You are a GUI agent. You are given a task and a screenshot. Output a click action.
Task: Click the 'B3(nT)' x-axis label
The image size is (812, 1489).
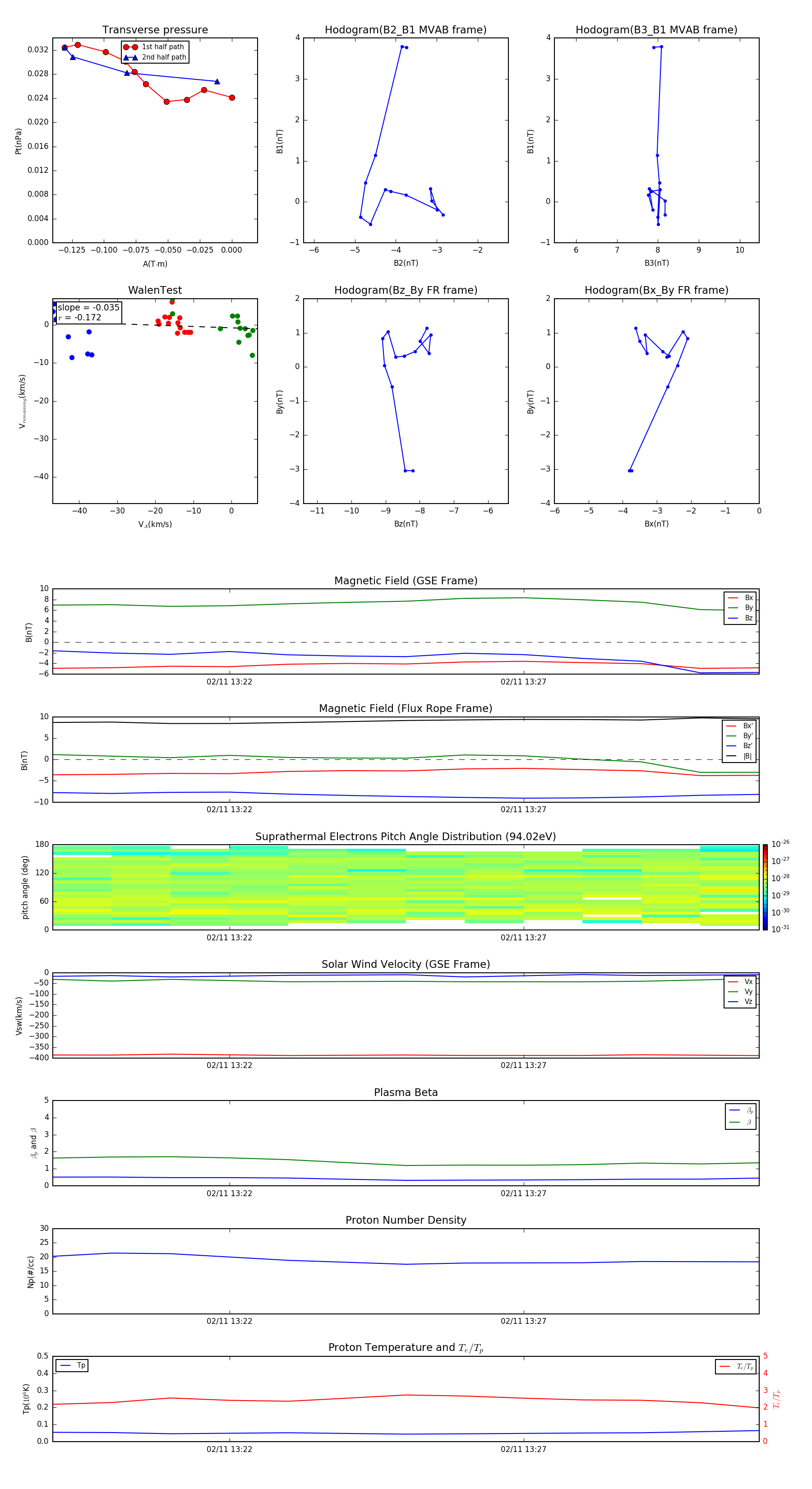click(x=656, y=263)
